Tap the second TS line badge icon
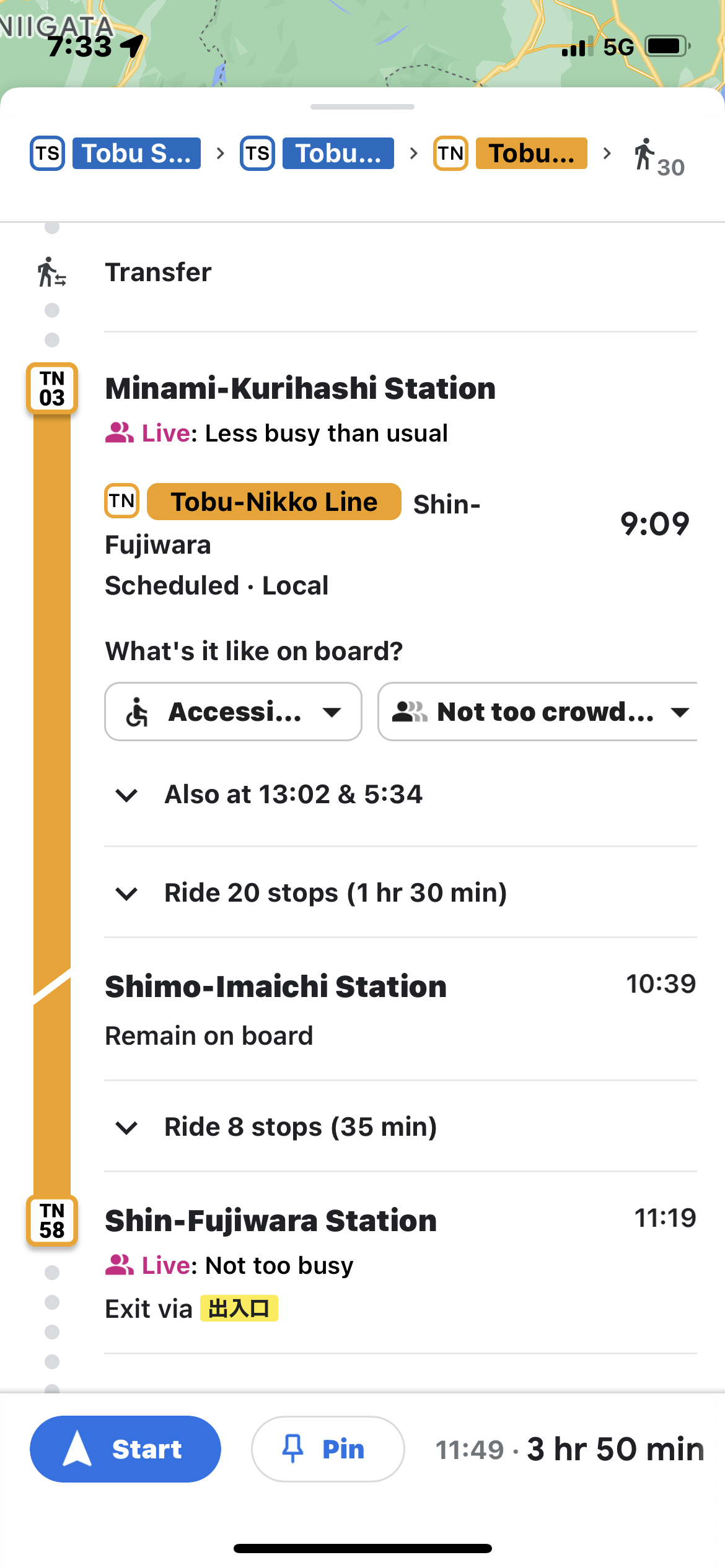The image size is (725, 1568). click(x=257, y=154)
